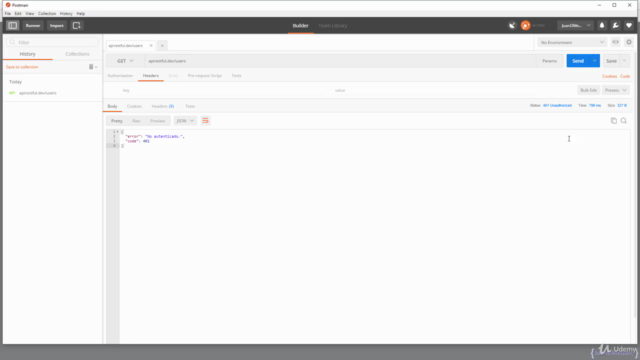
Task: Open apirestful.dev/users history entry
Action: (x=38, y=93)
